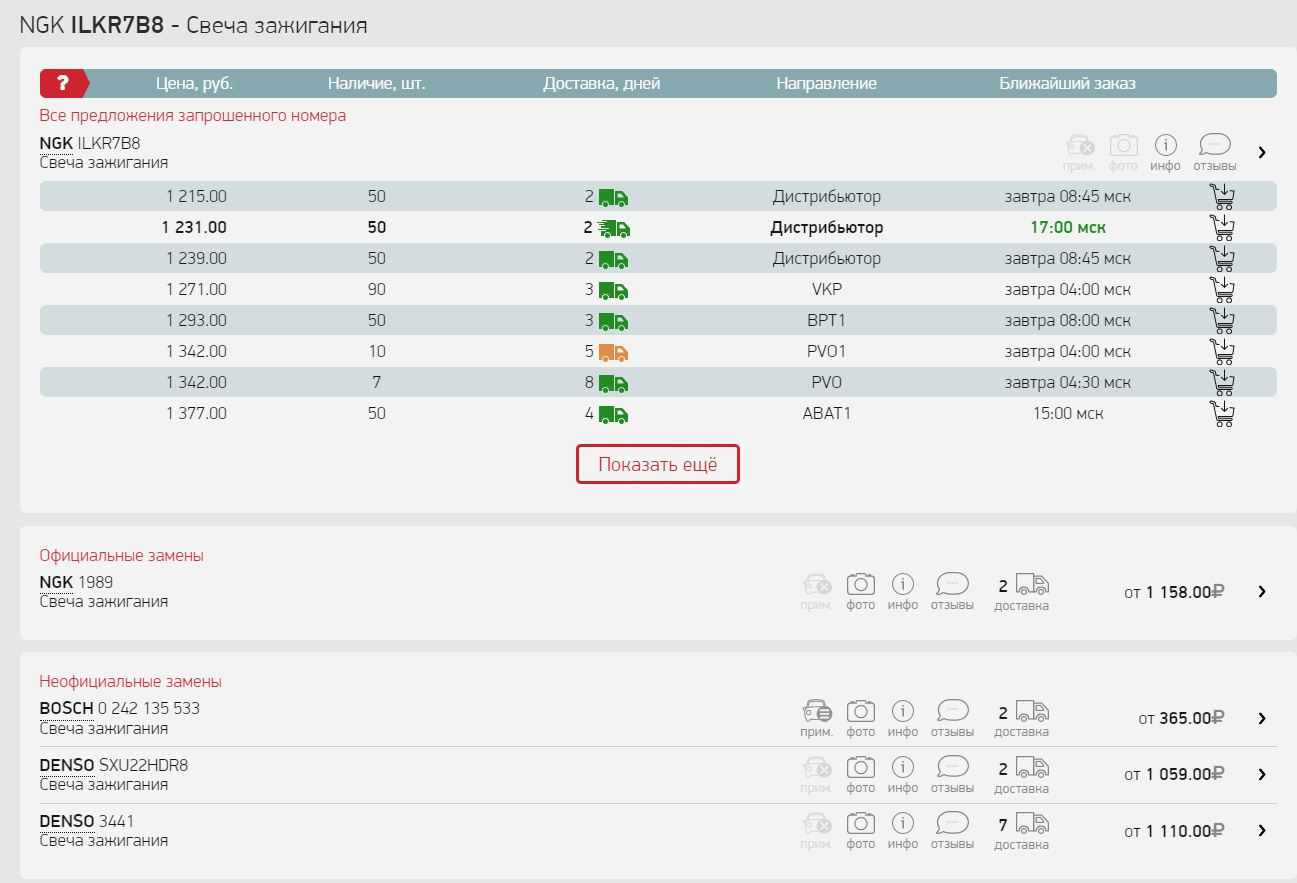
Task: Open photo icon for DENSO 3441
Action: point(860,831)
